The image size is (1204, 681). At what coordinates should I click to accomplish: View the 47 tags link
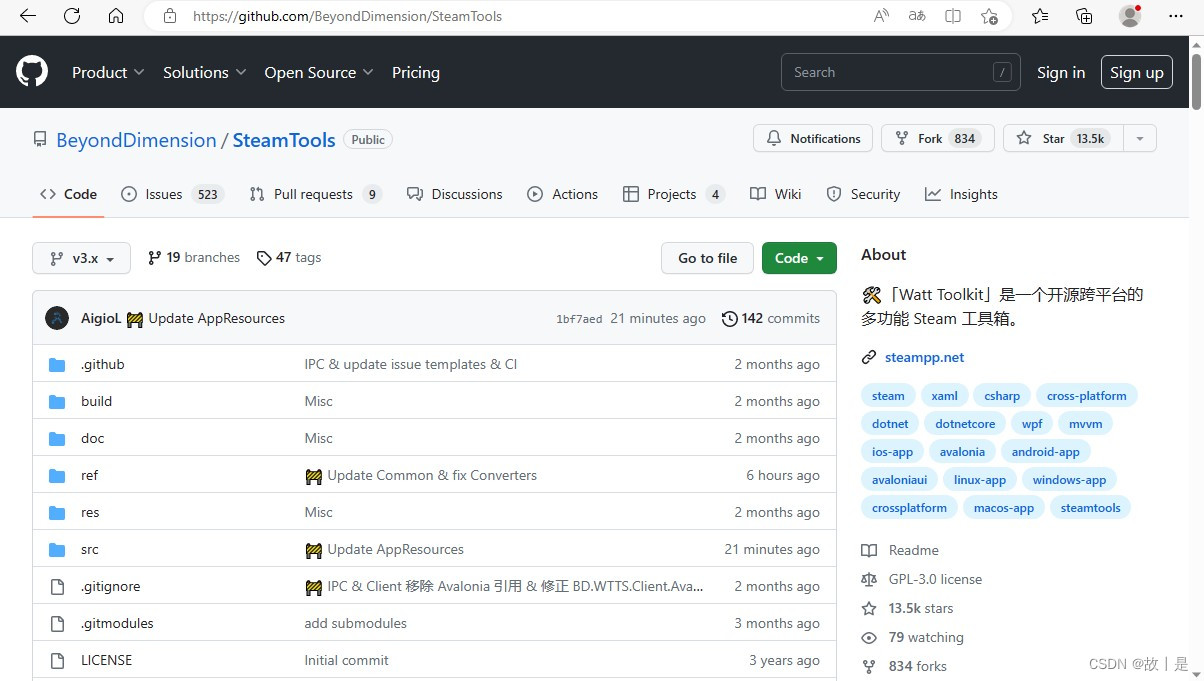[289, 258]
